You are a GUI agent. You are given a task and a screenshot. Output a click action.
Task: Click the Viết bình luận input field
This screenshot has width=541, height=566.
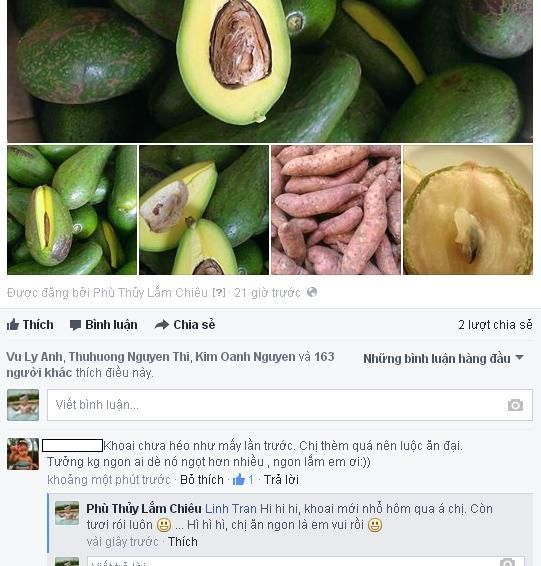coord(290,405)
